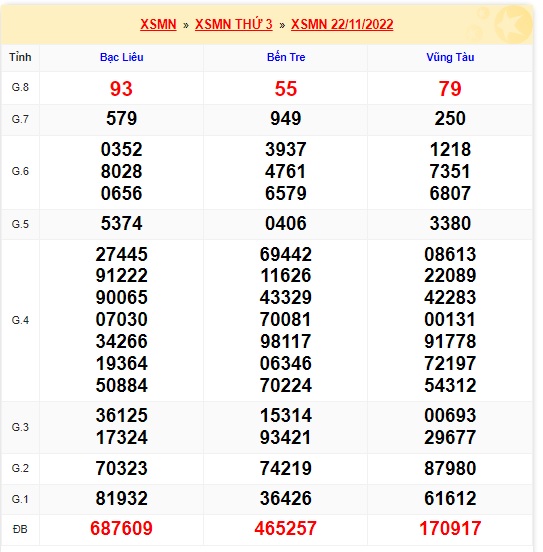The height and width of the screenshot is (552, 543).
Task: Select G.4 number 19364
Action: 121,363
